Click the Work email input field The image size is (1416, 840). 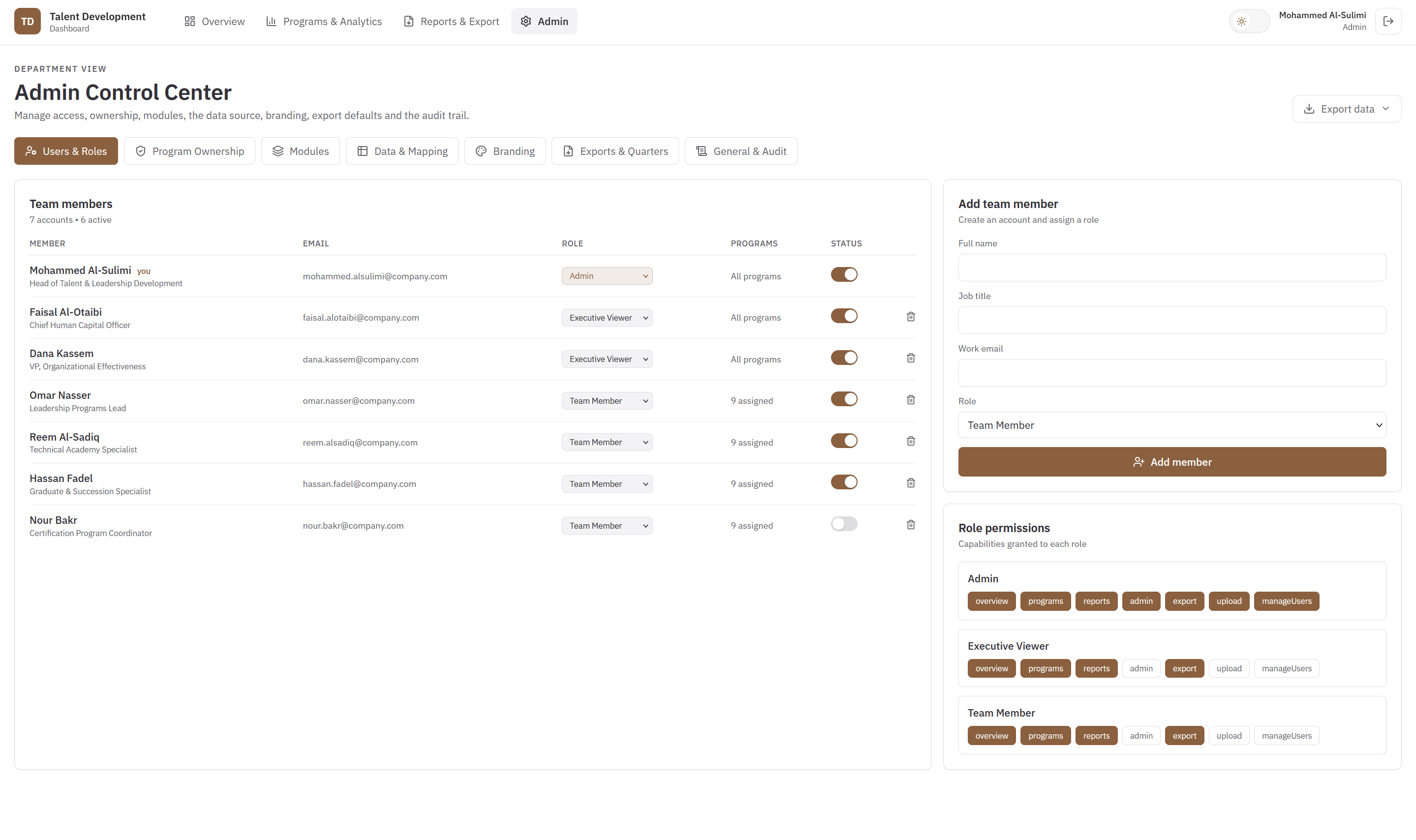pos(1172,372)
